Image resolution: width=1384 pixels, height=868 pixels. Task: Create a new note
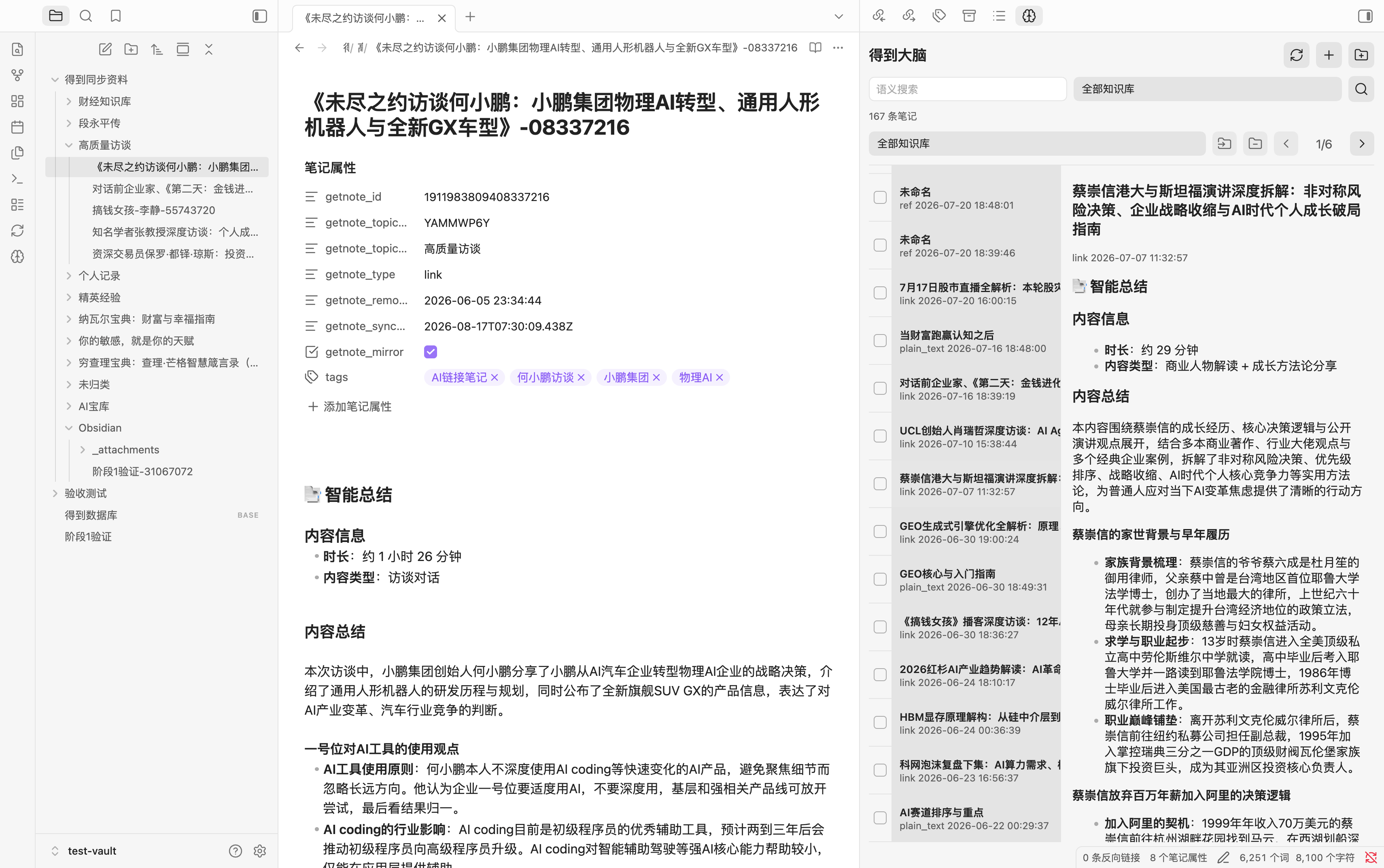[105, 49]
